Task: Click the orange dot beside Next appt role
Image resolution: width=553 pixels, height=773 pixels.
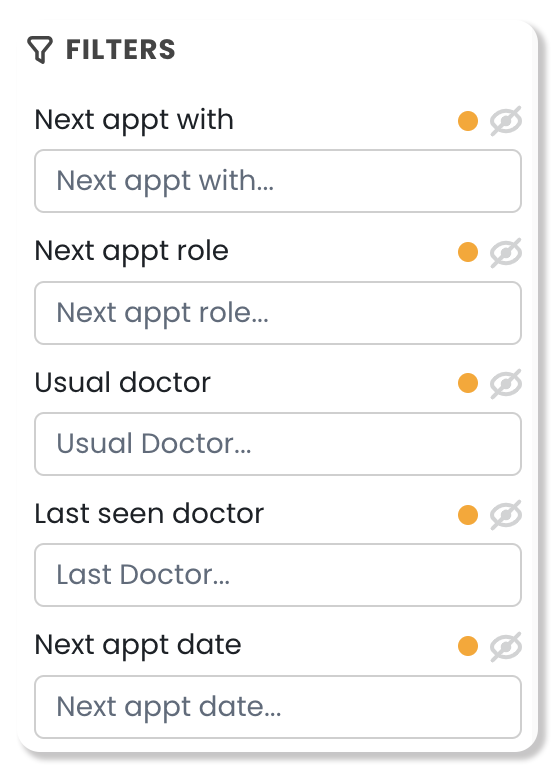Action: [468, 252]
